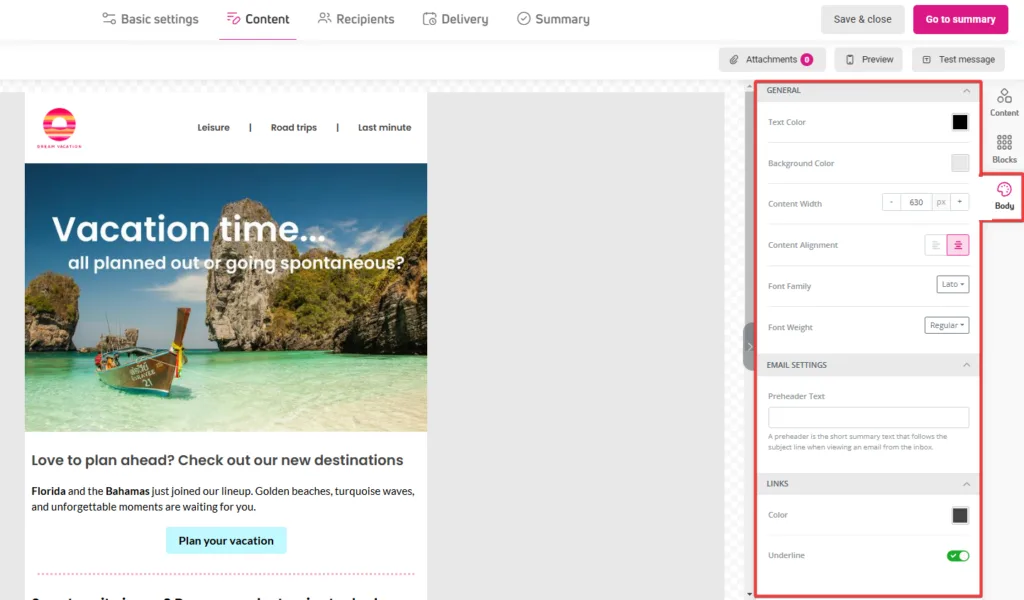Click the Attachments paperclip button
The image size is (1024, 600).
pos(772,59)
